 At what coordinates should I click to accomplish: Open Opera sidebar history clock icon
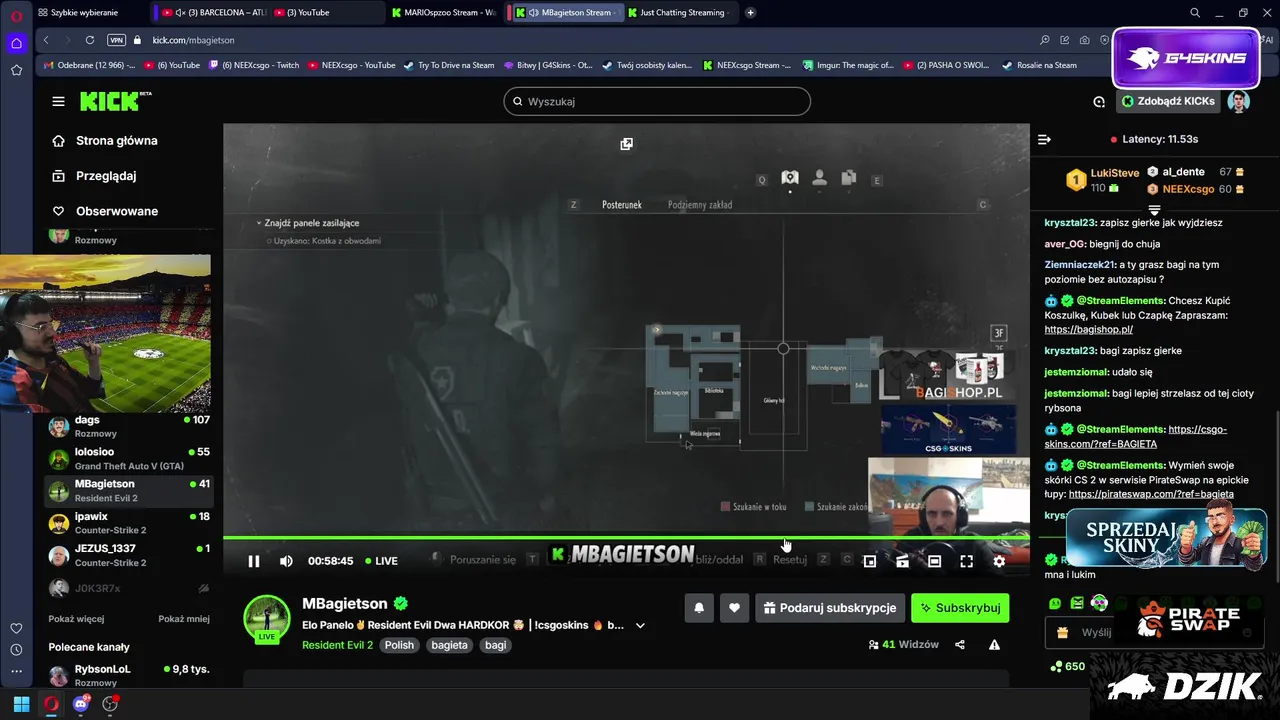click(16, 649)
